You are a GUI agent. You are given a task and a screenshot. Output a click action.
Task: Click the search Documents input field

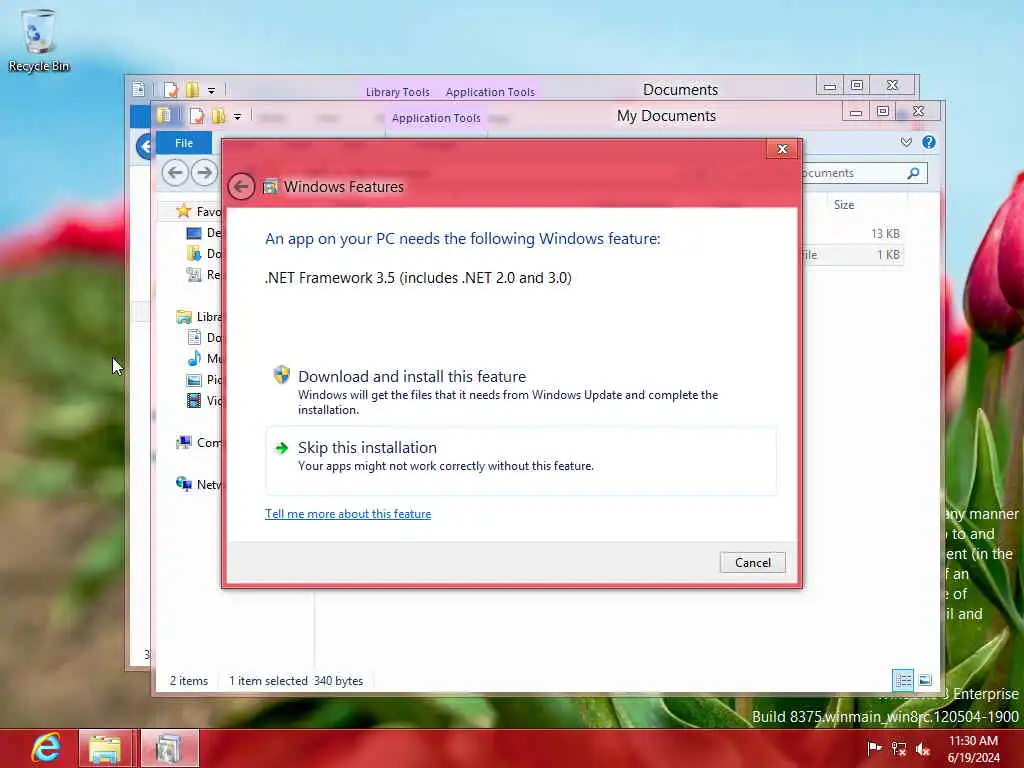(863, 173)
